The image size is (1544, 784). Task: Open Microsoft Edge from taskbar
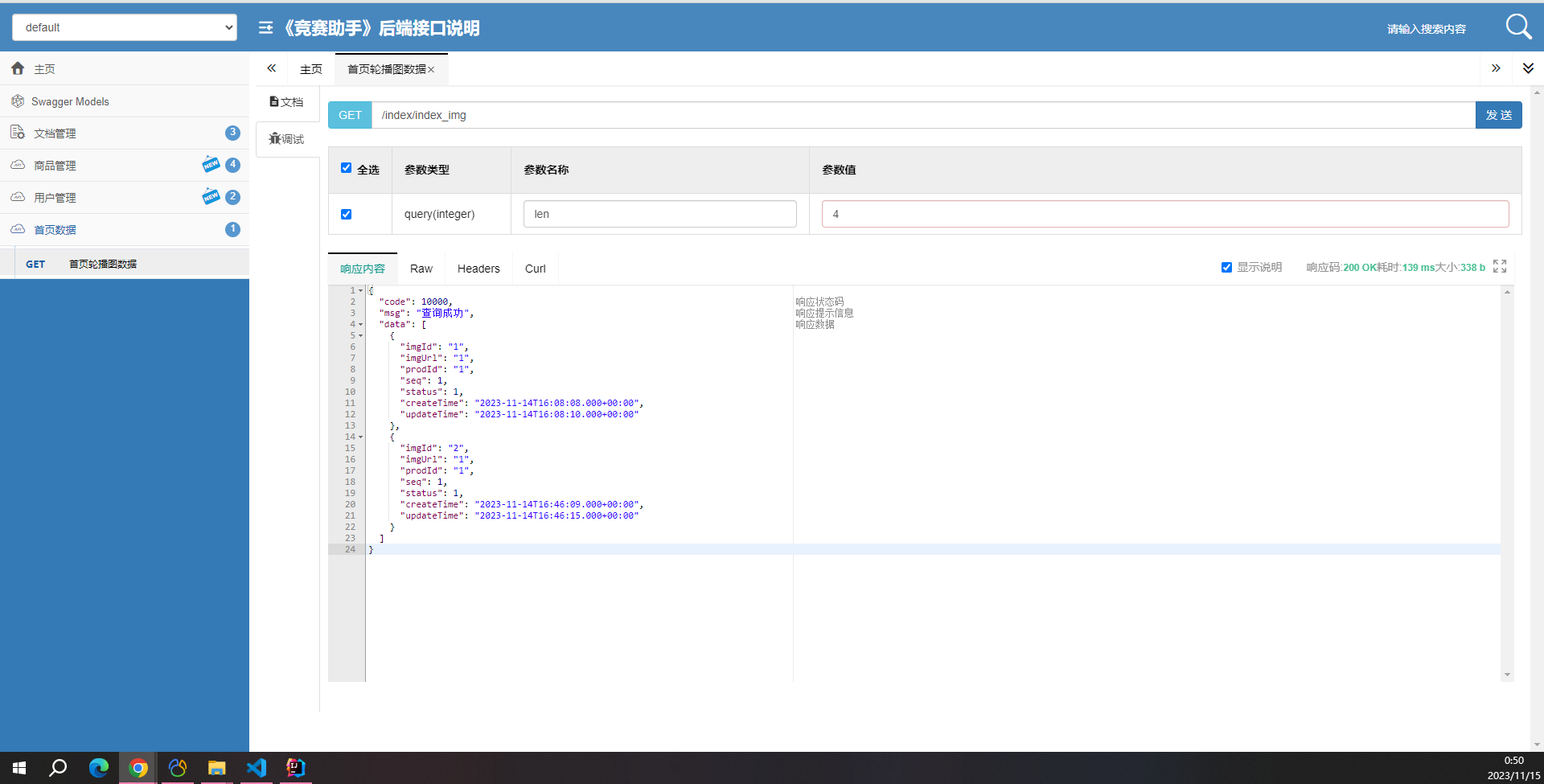tap(98, 768)
